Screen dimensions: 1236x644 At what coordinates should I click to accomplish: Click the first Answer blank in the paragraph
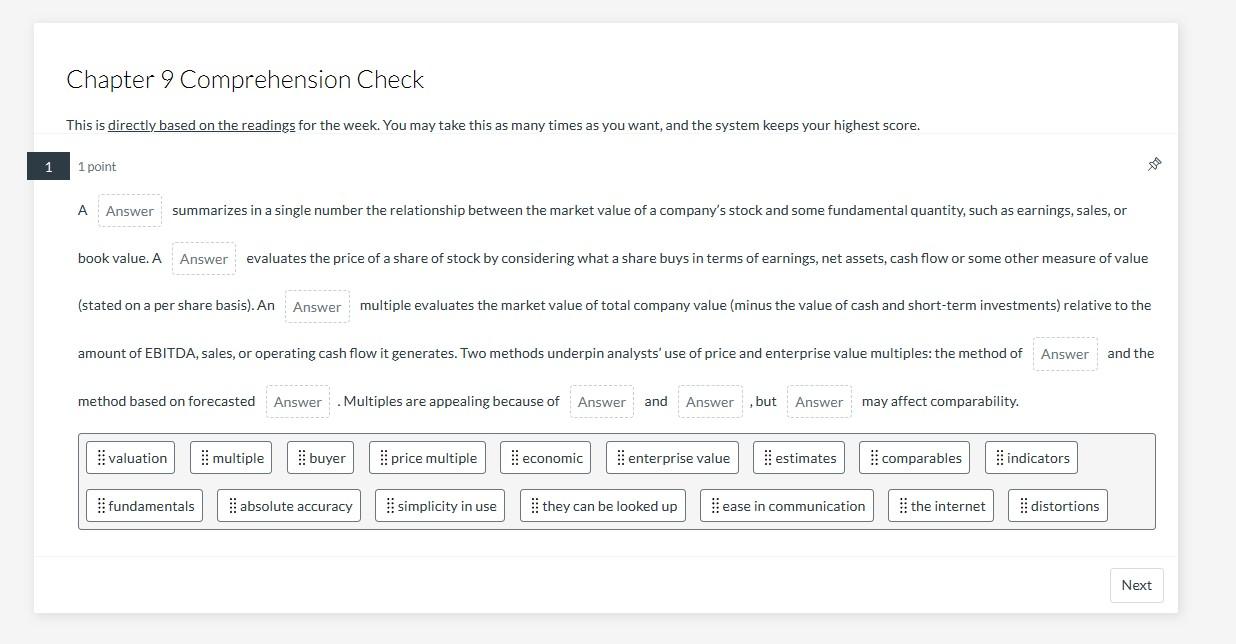point(130,210)
